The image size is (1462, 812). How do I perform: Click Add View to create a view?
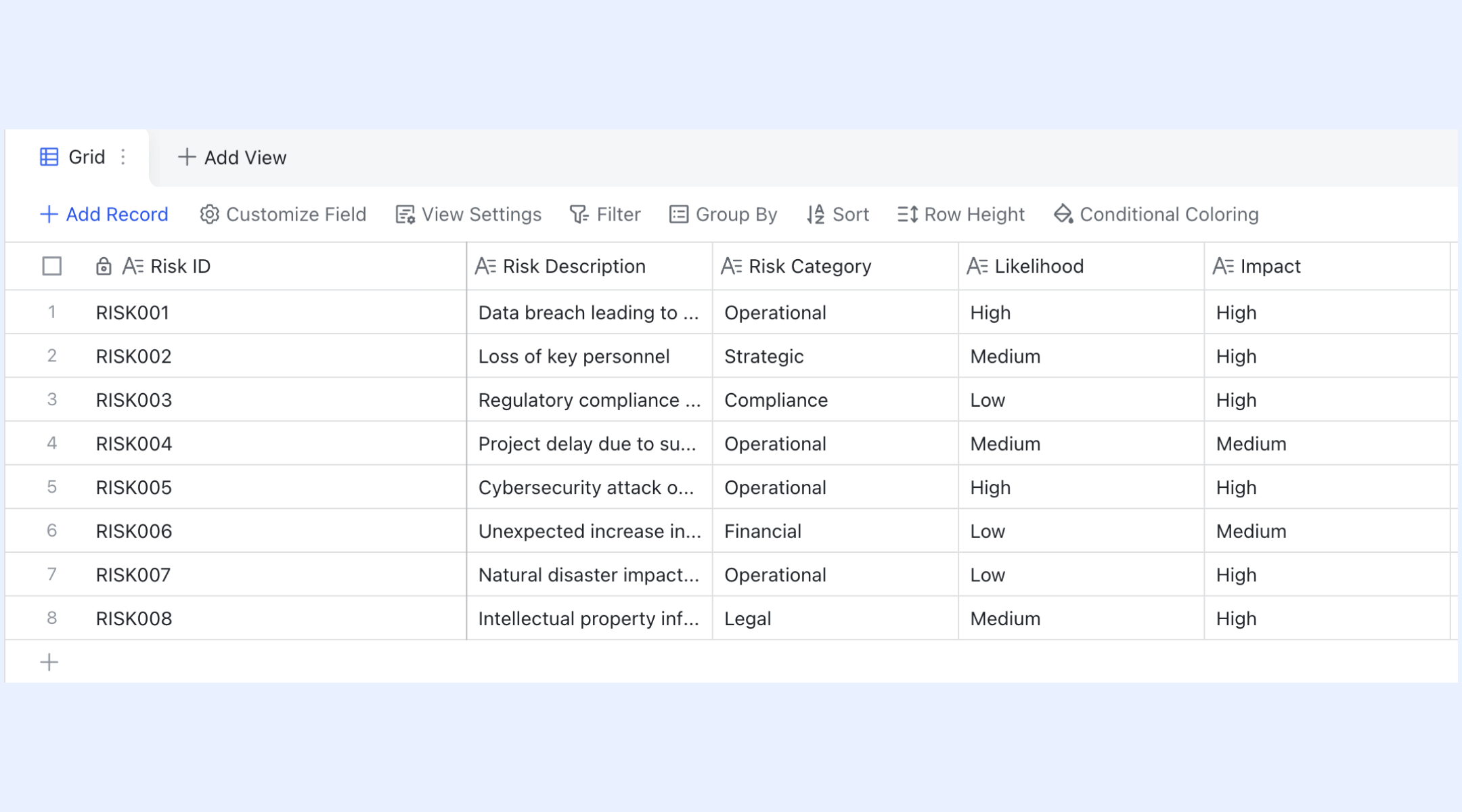click(232, 158)
